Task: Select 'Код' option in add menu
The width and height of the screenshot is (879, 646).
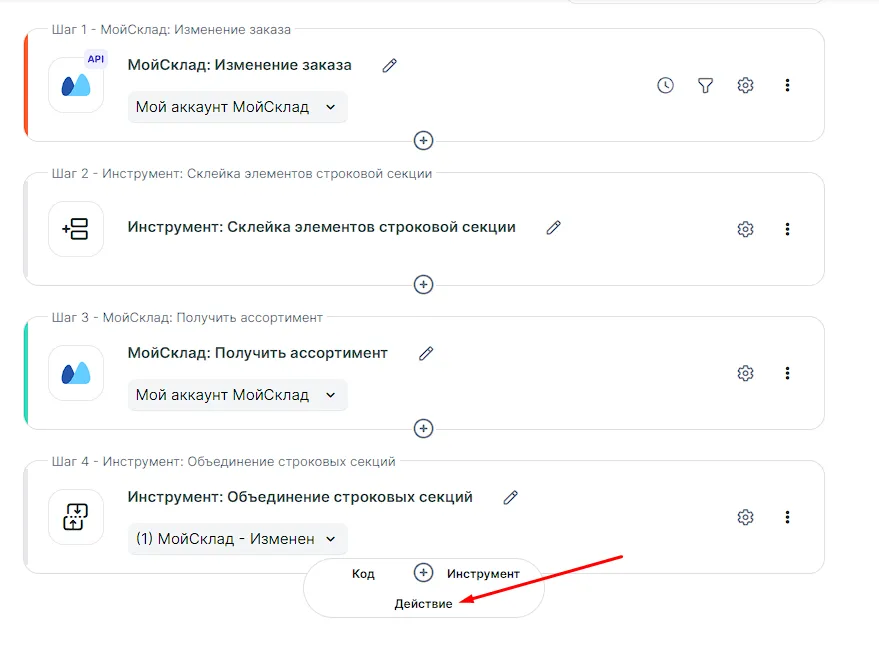Action: pyautogui.click(x=363, y=574)
